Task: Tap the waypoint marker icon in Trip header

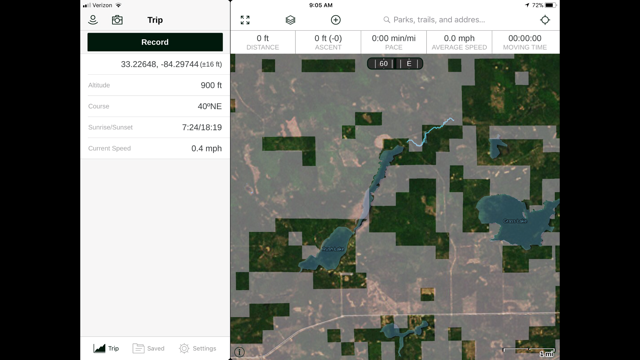Action: [93, 20]
